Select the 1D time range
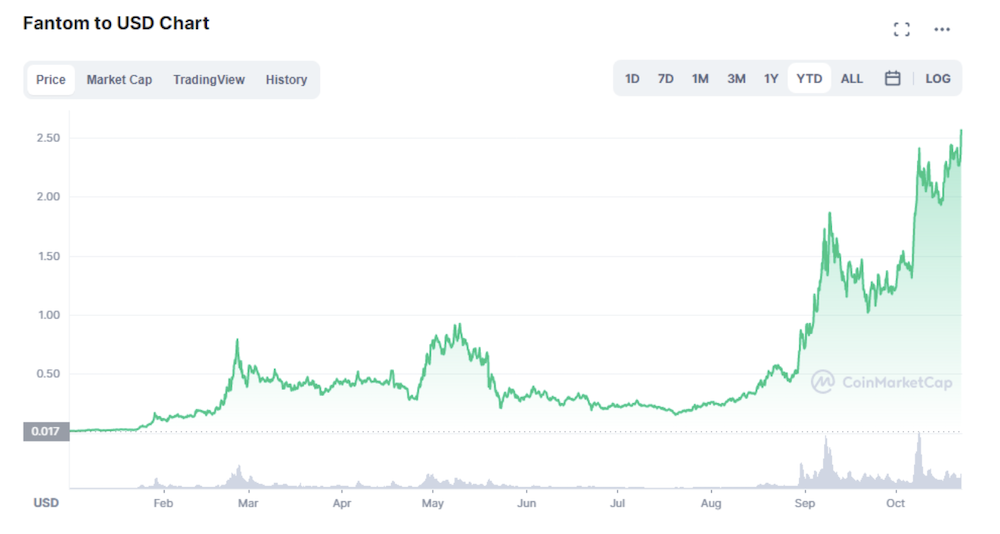Image resolution: width=1000 pixels, height=534 pixels. point(632,78)
